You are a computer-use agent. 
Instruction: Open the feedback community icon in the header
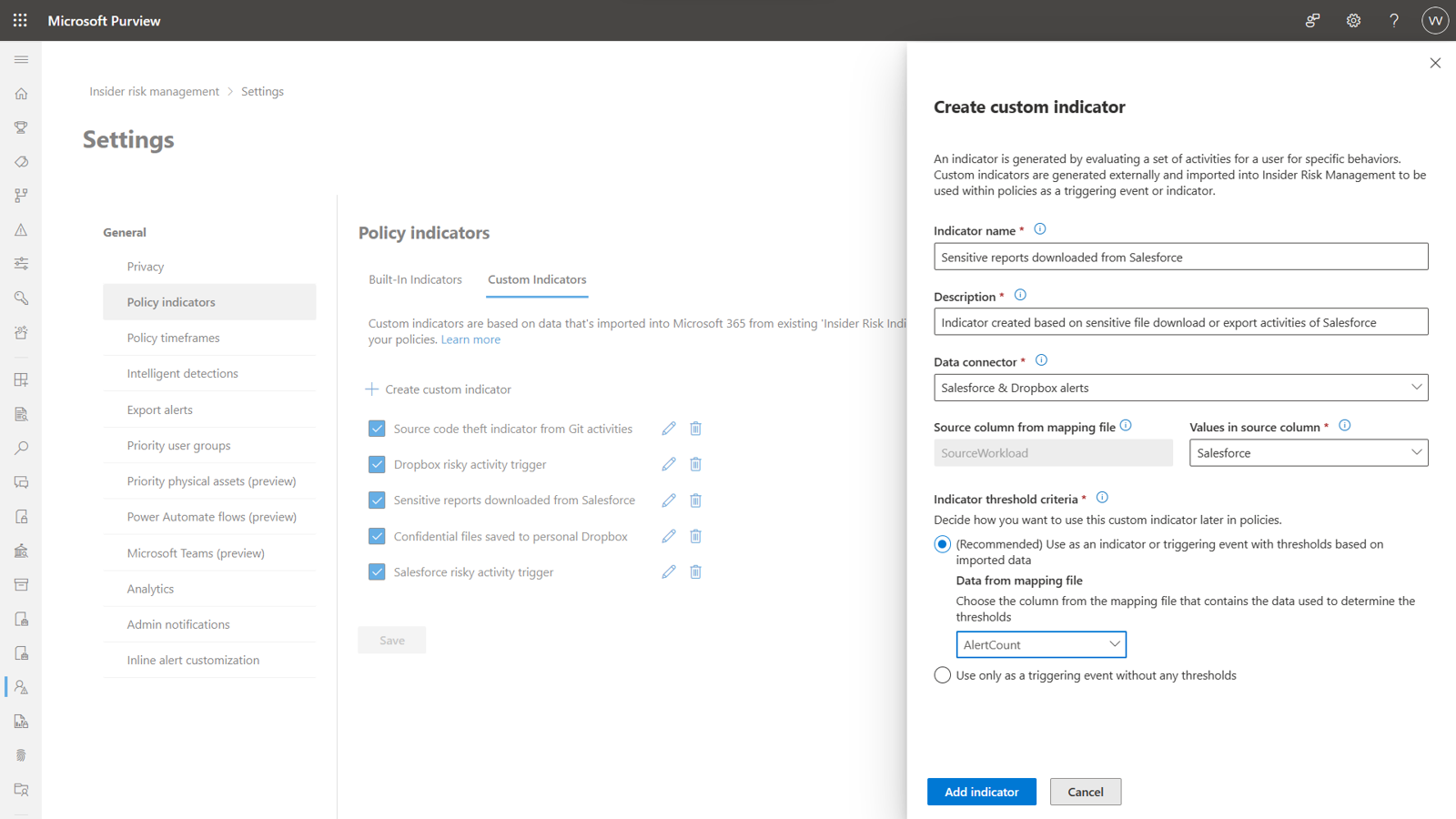(x=1312, y=20)
